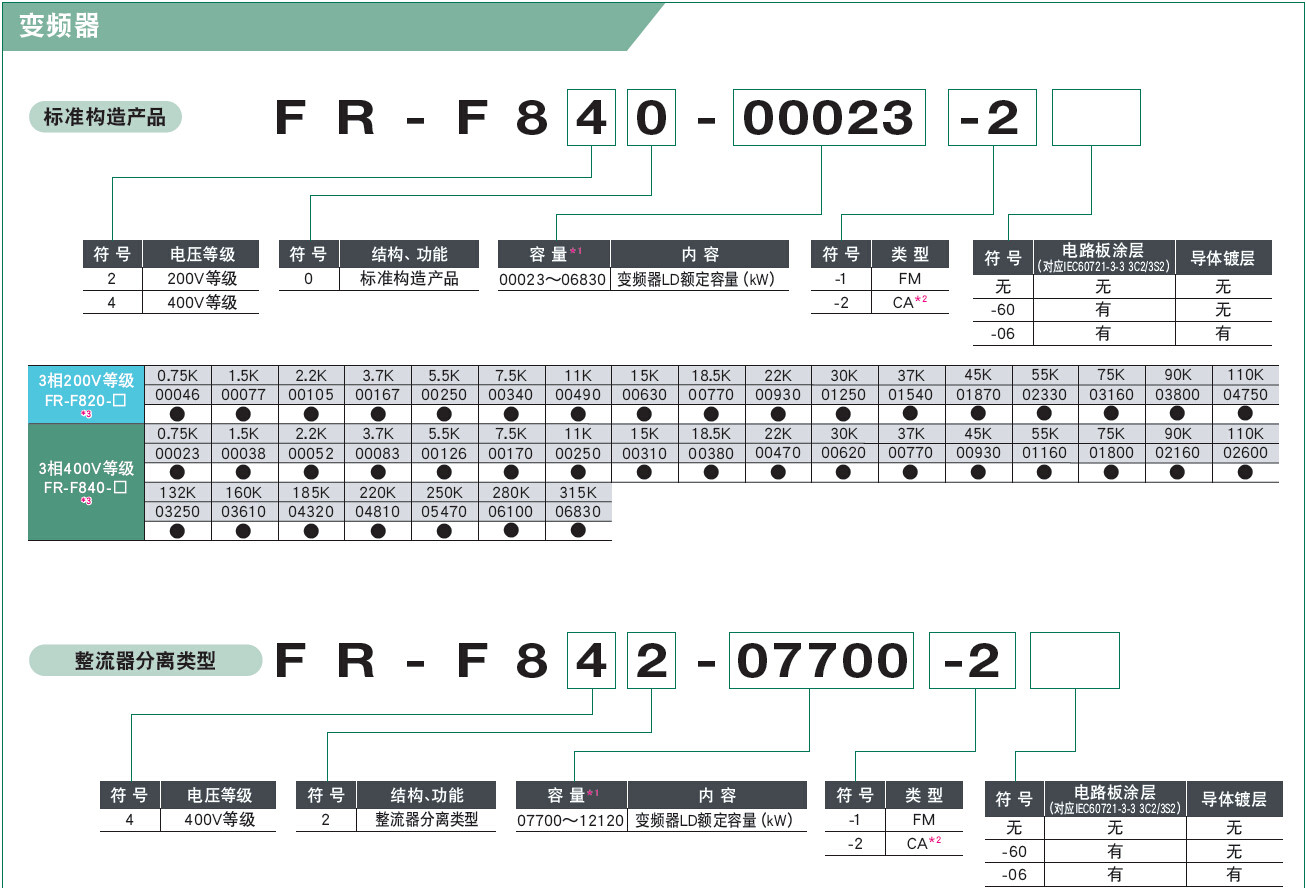
Task: Click the boxed 00023 in the FR-F840 model code
Action: pyautogui.click(x=829, y=117)
